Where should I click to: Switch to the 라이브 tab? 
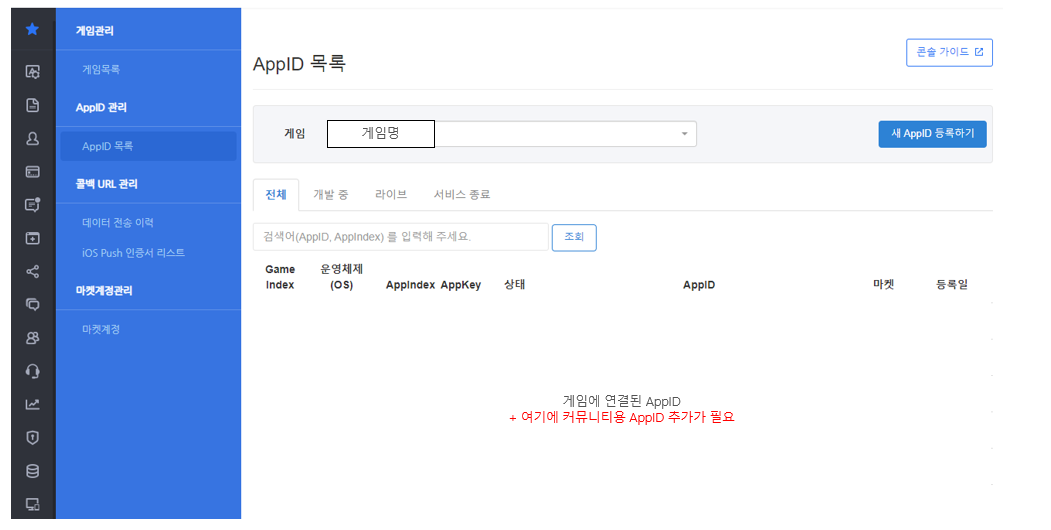coord(391,194)
